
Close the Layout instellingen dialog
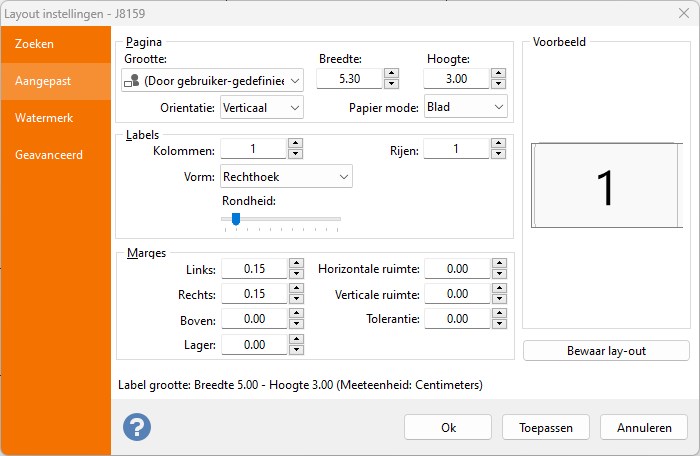684,13
